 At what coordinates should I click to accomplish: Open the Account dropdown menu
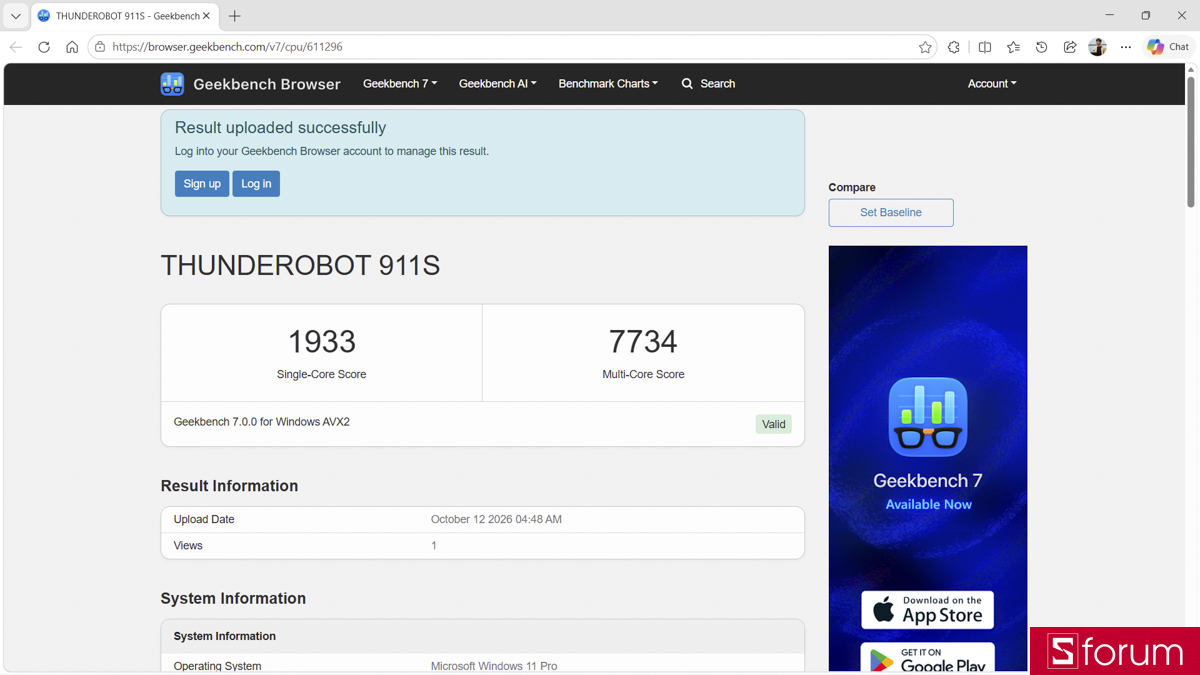992,84
